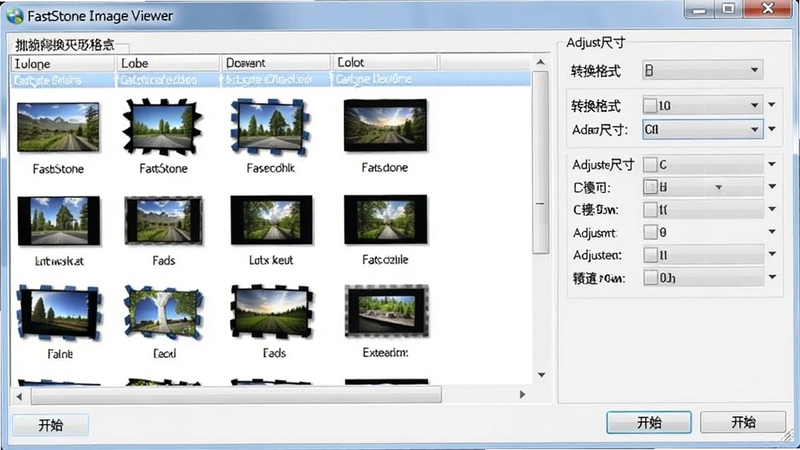Select the Facxl tree thumbnail
This screenshot has height=450, width=800.
click(164, 313)
